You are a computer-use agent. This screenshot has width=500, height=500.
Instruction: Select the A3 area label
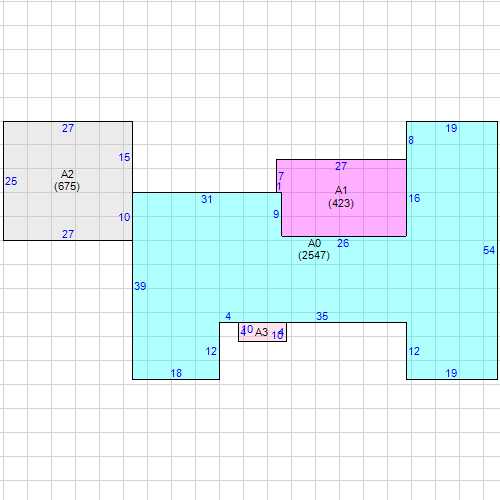[261, 332]
